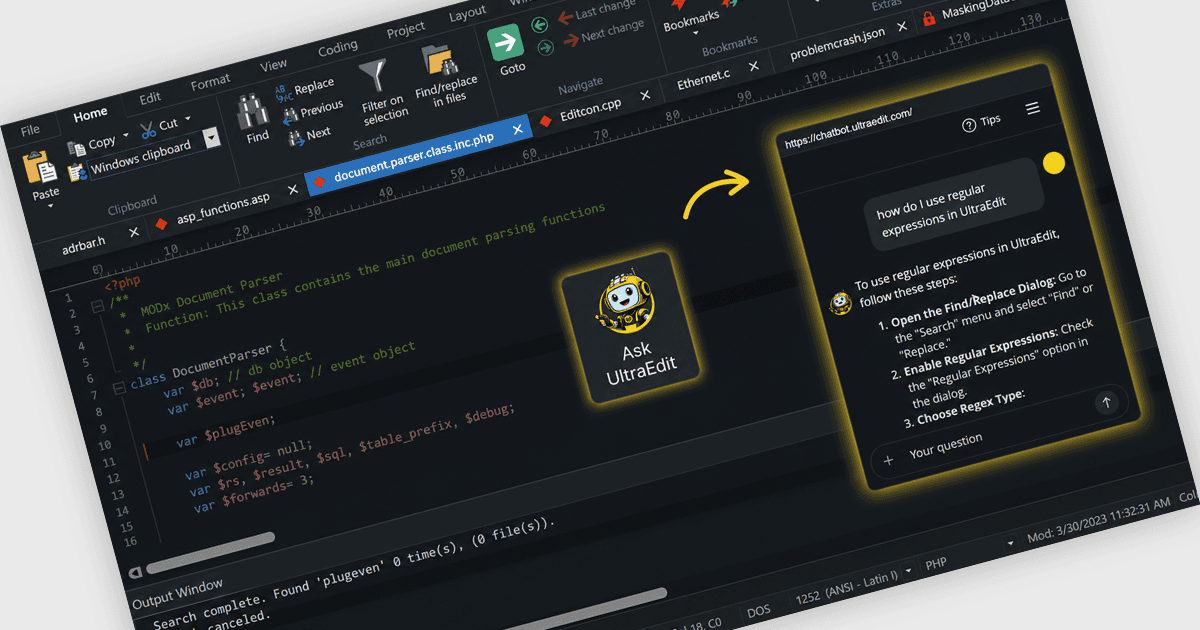This screenshot has width=1200, height=630.
Task: Click the Last change arrow icon
Action: point(565,17)
